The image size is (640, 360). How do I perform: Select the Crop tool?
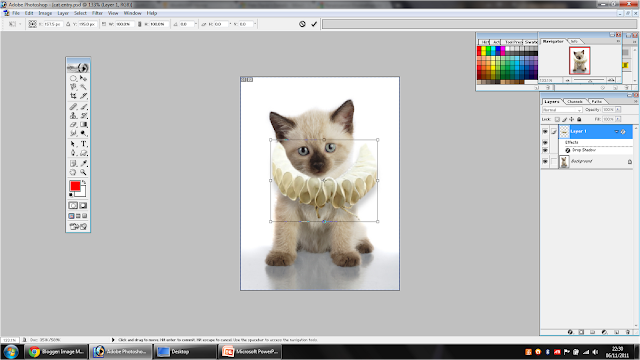pyautogui.click(x=73, y=96)
